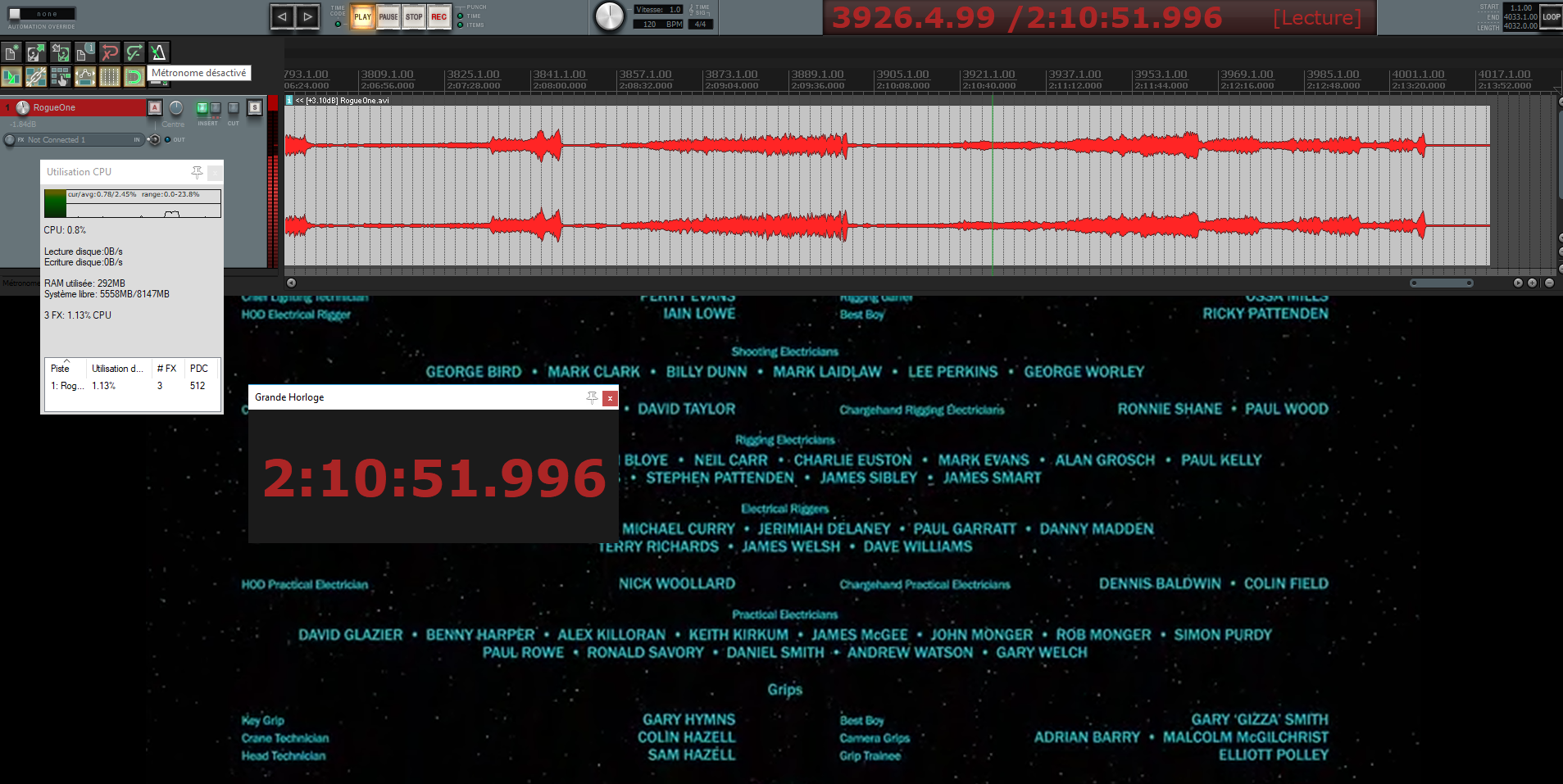Open the RogueOne.avi item info 'i' icon
This screenshot has width=1563, height=784.
click(289, 101)
